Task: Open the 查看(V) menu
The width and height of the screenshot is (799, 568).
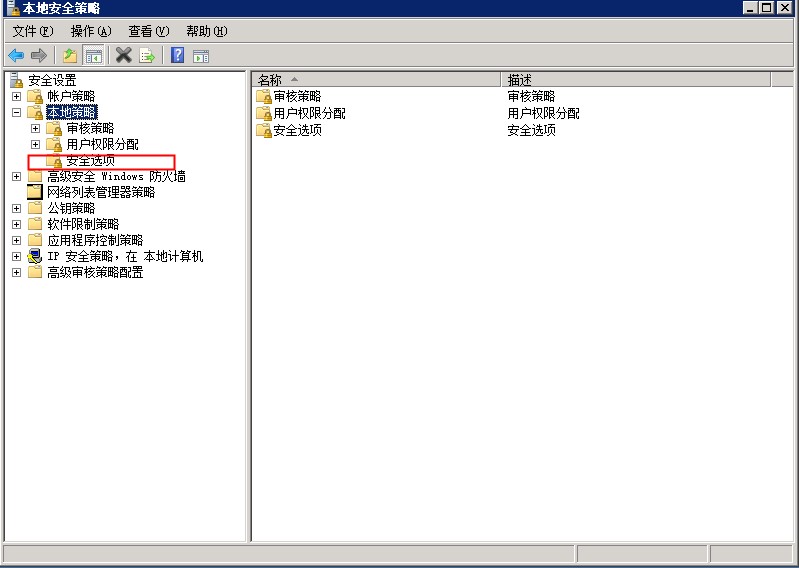Action: coord(149,31)
